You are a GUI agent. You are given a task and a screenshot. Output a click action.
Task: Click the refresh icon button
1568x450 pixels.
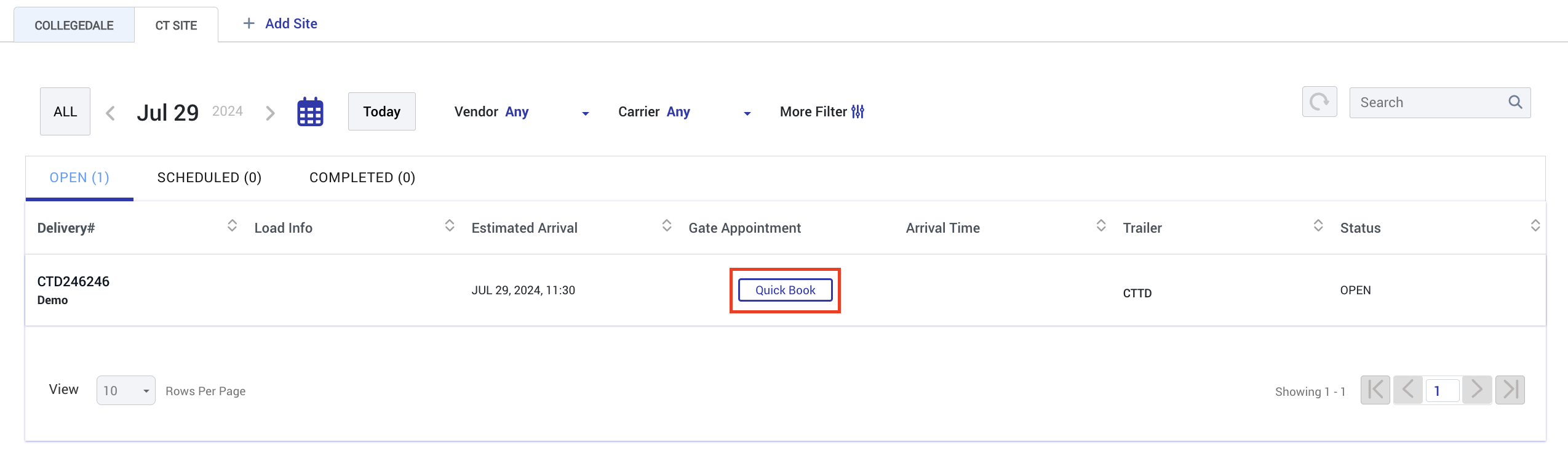pos(1319,102)
